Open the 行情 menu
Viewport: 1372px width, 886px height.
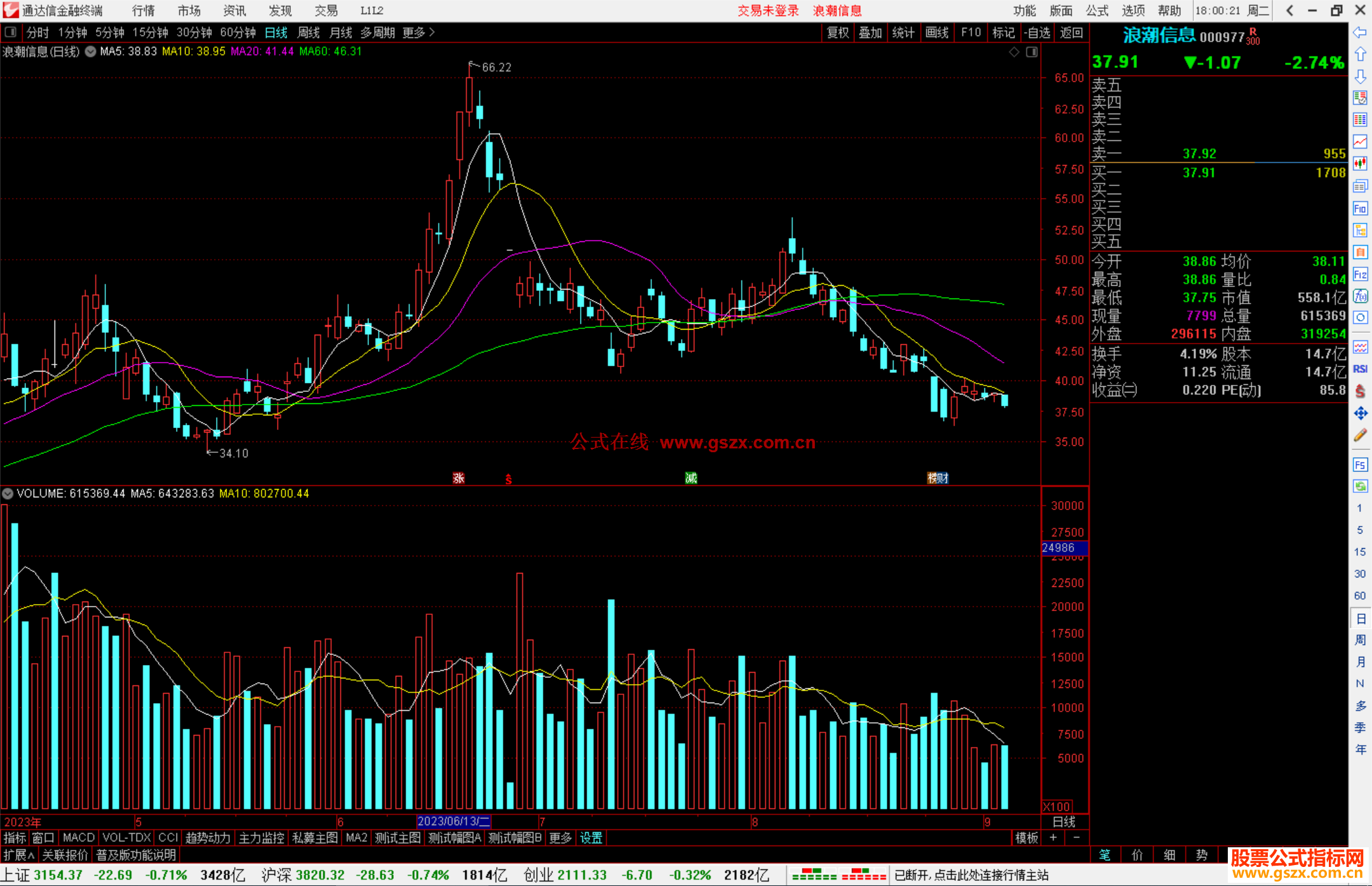[144, 11]
